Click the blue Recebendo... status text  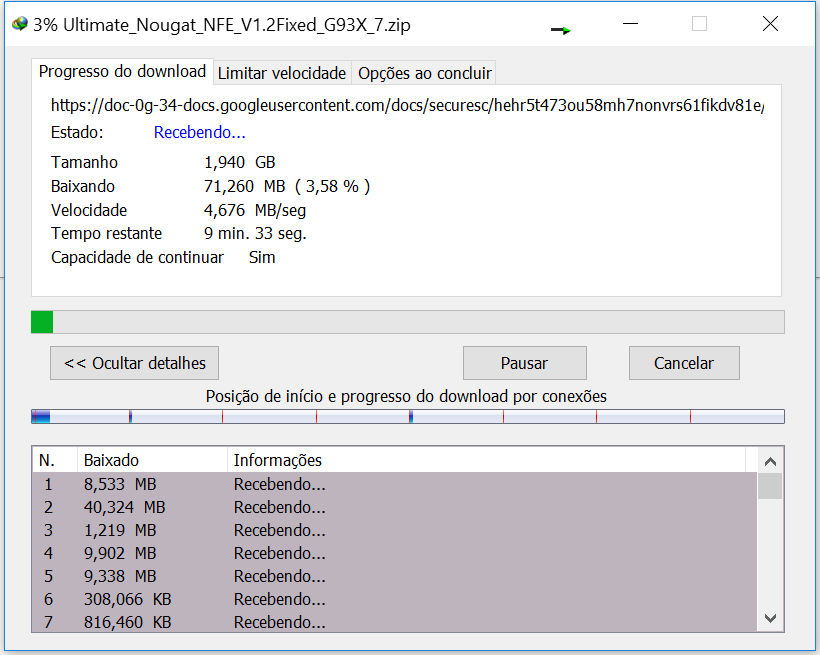coord(200,132)
